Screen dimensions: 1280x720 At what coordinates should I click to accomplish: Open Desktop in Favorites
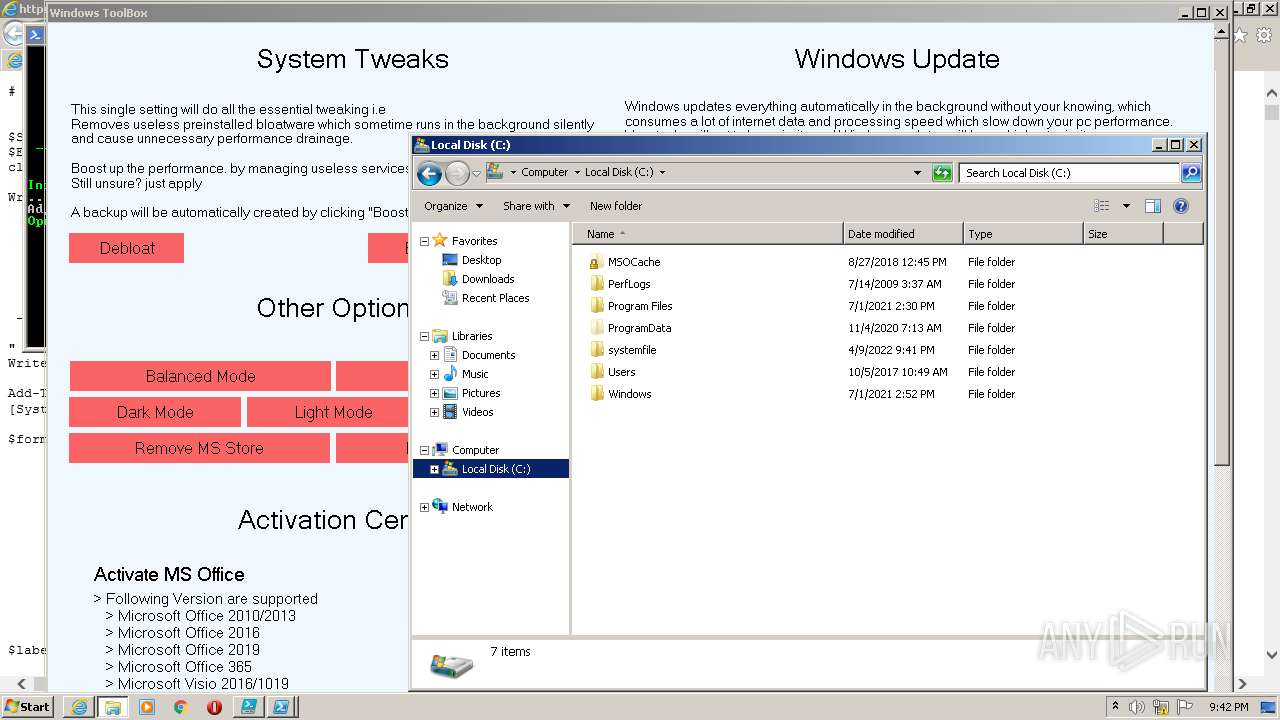(481, 260)
